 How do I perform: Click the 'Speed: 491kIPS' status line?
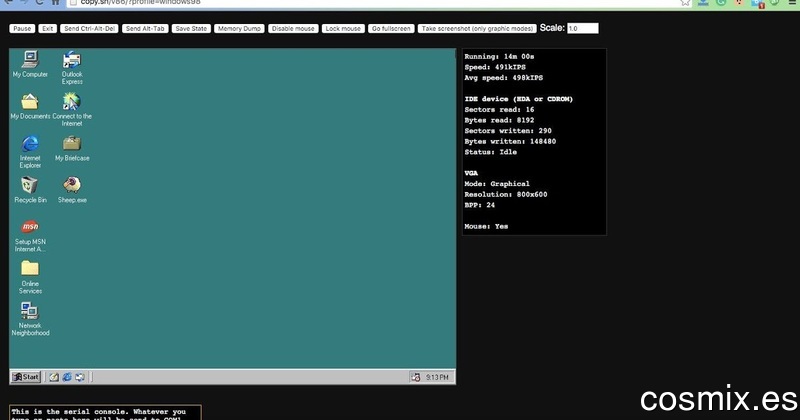(495, 67)
